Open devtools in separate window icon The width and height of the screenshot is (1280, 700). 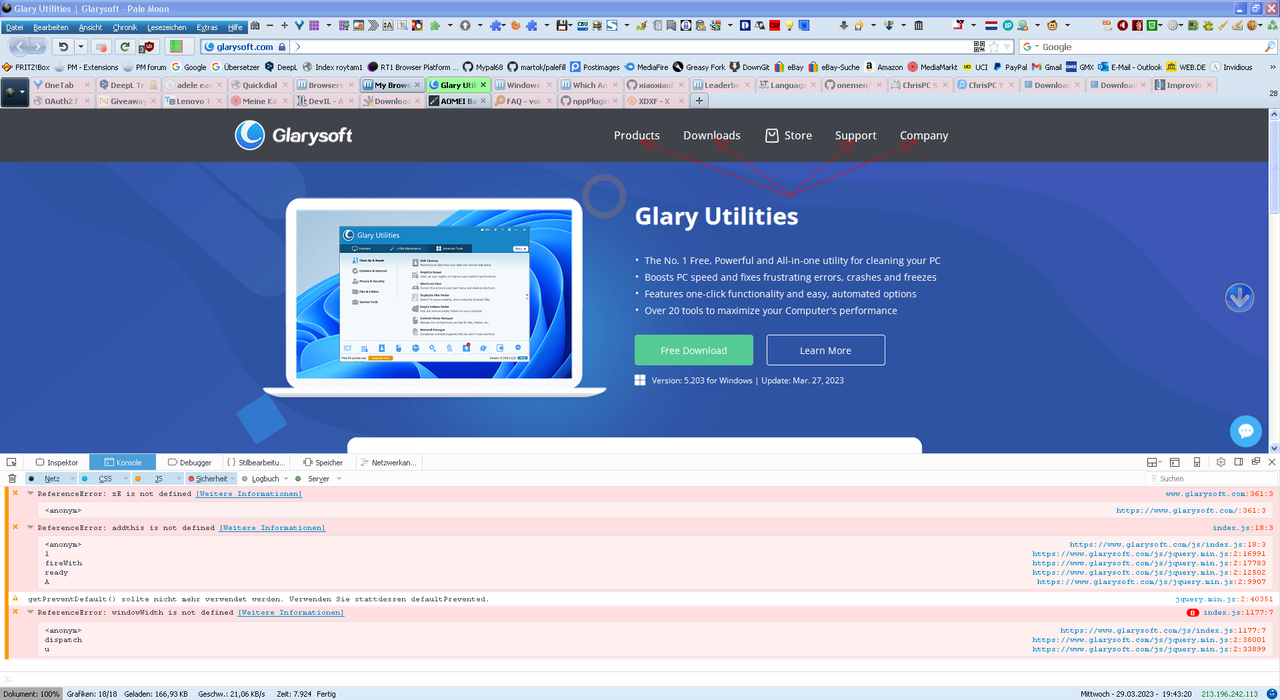[x=1255, y=462]
